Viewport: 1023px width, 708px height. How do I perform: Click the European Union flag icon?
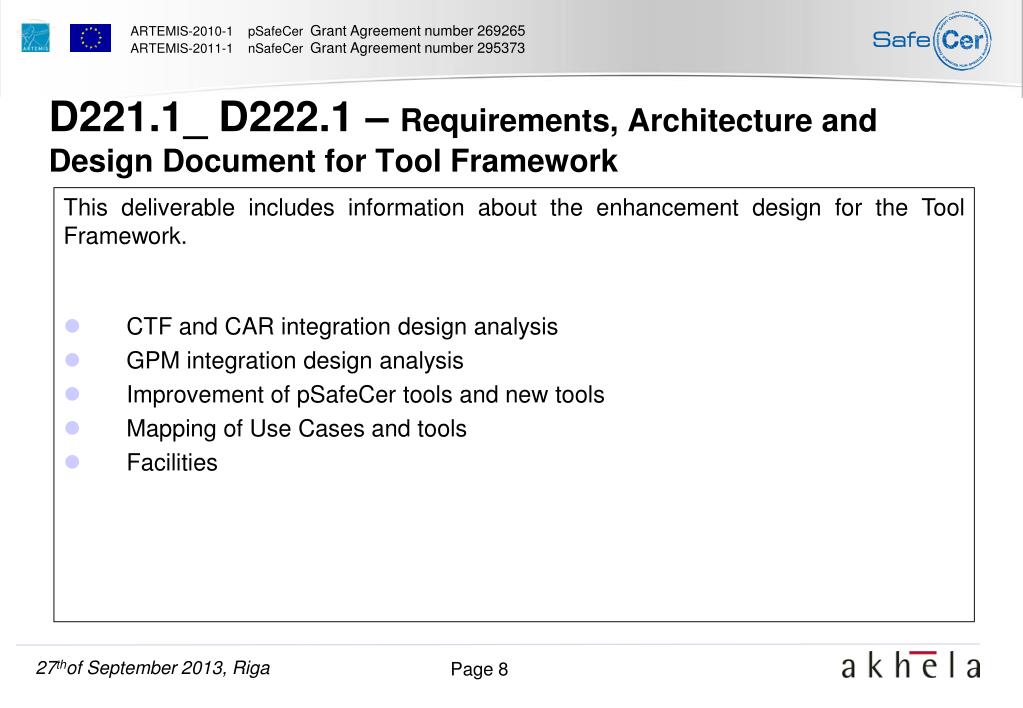coord(90,38)
